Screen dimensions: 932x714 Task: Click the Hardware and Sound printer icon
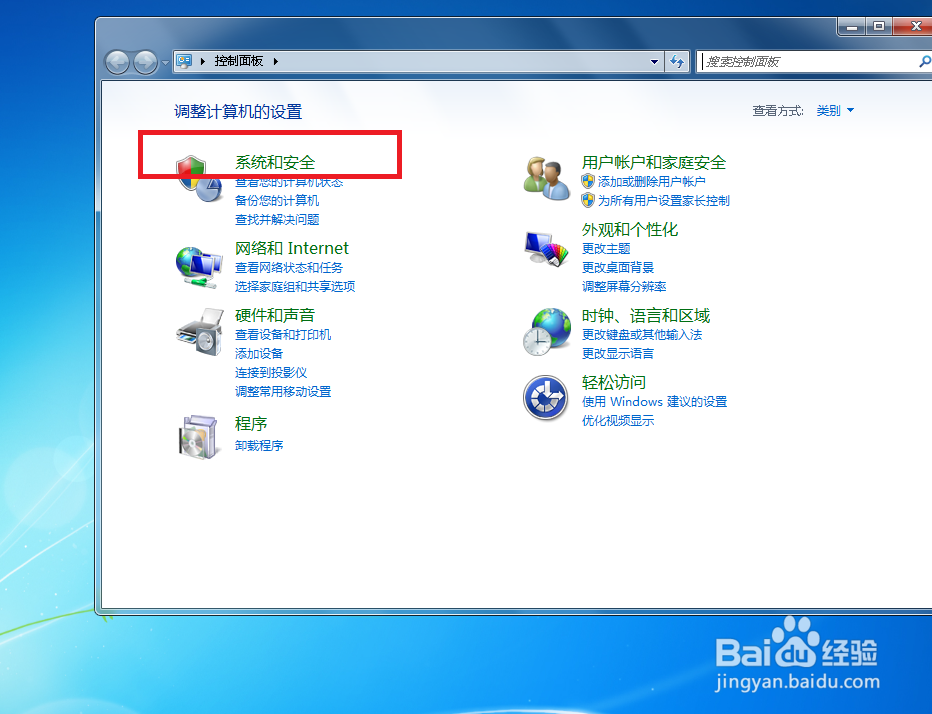tap(200, 332)
